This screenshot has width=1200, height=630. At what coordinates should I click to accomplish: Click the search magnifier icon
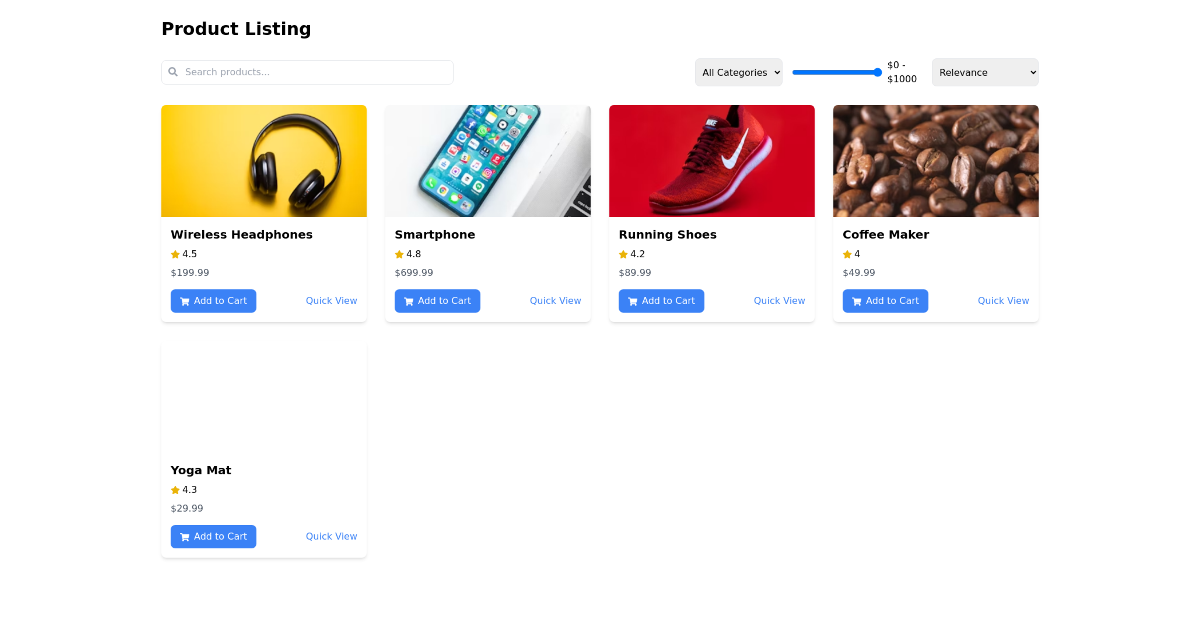point(173,71)
